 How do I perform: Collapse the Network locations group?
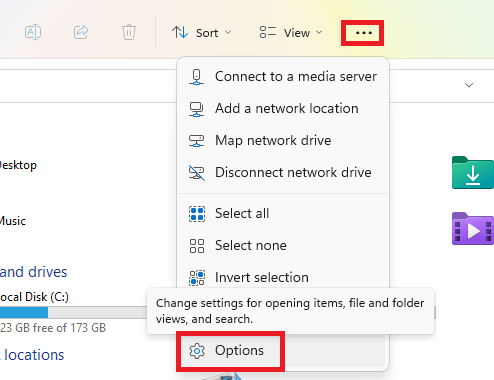(32, 355)
